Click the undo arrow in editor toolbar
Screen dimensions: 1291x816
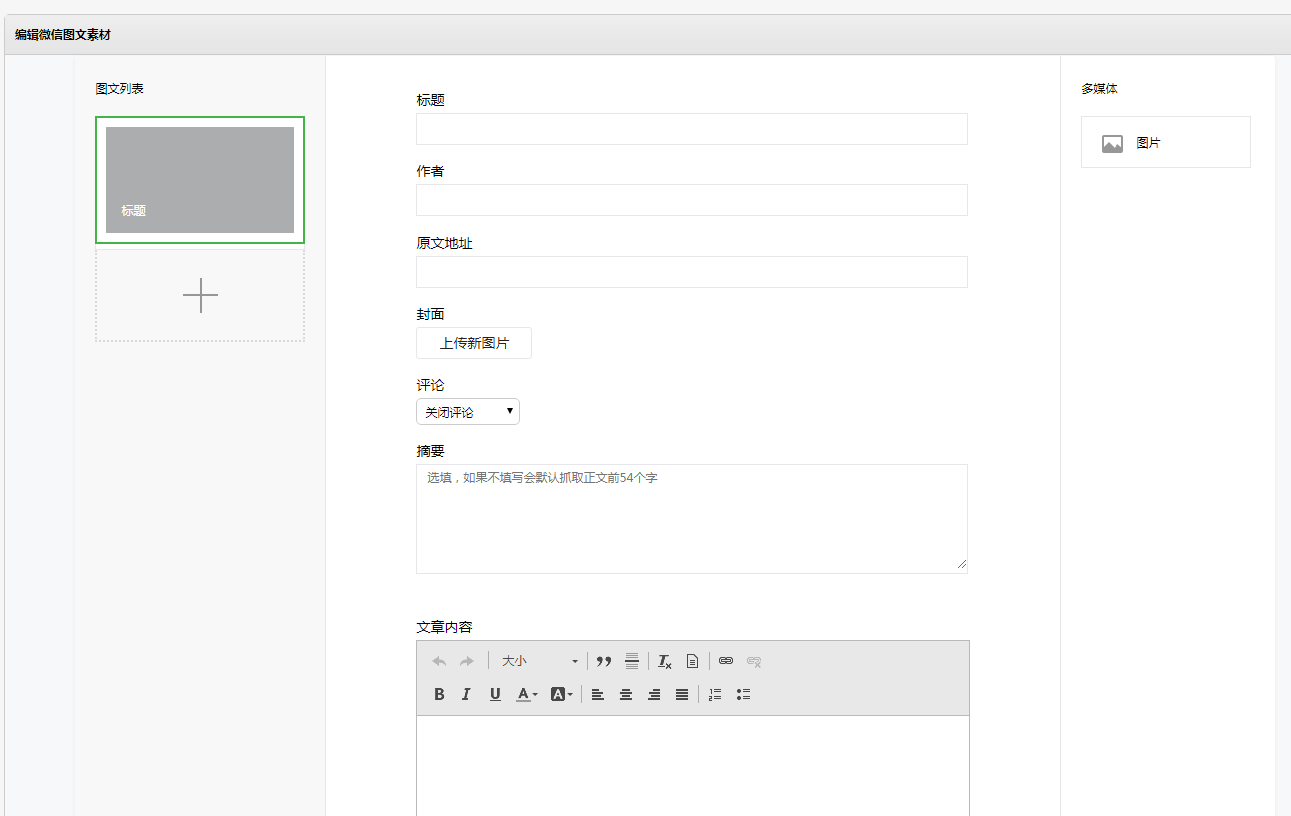pos(439,661)
